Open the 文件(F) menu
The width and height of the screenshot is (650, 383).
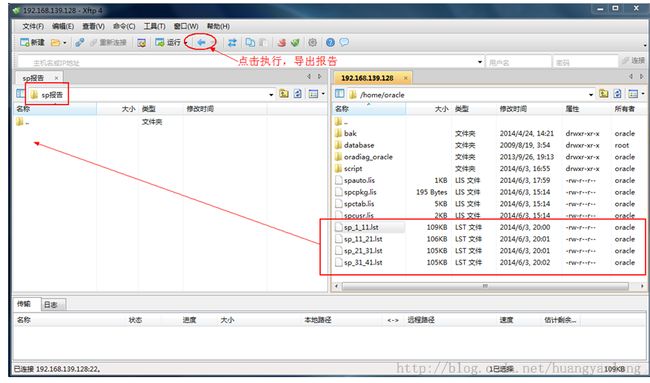33,26
